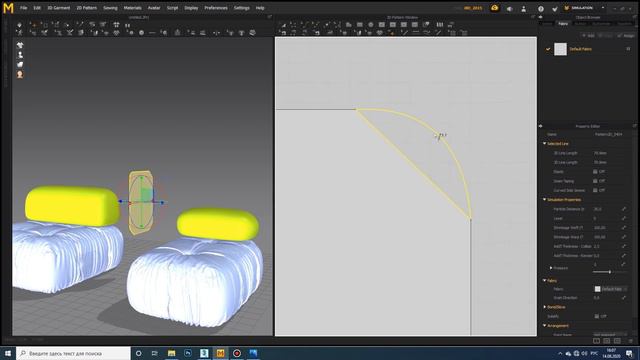Click edit icon beside Particle Distance value
This screenshot has width=640, height=360.
coord(624,209)
